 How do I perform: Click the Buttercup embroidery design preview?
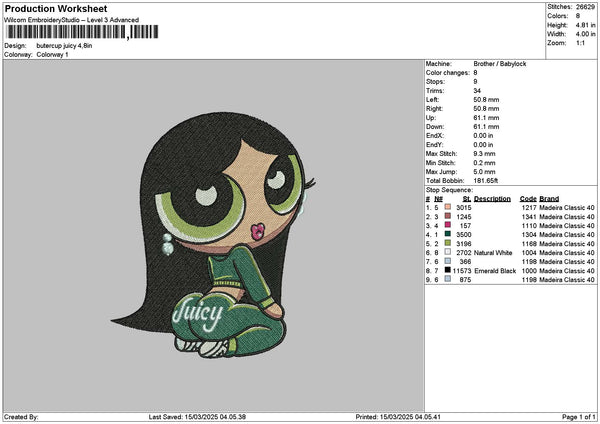pos(214,235)
